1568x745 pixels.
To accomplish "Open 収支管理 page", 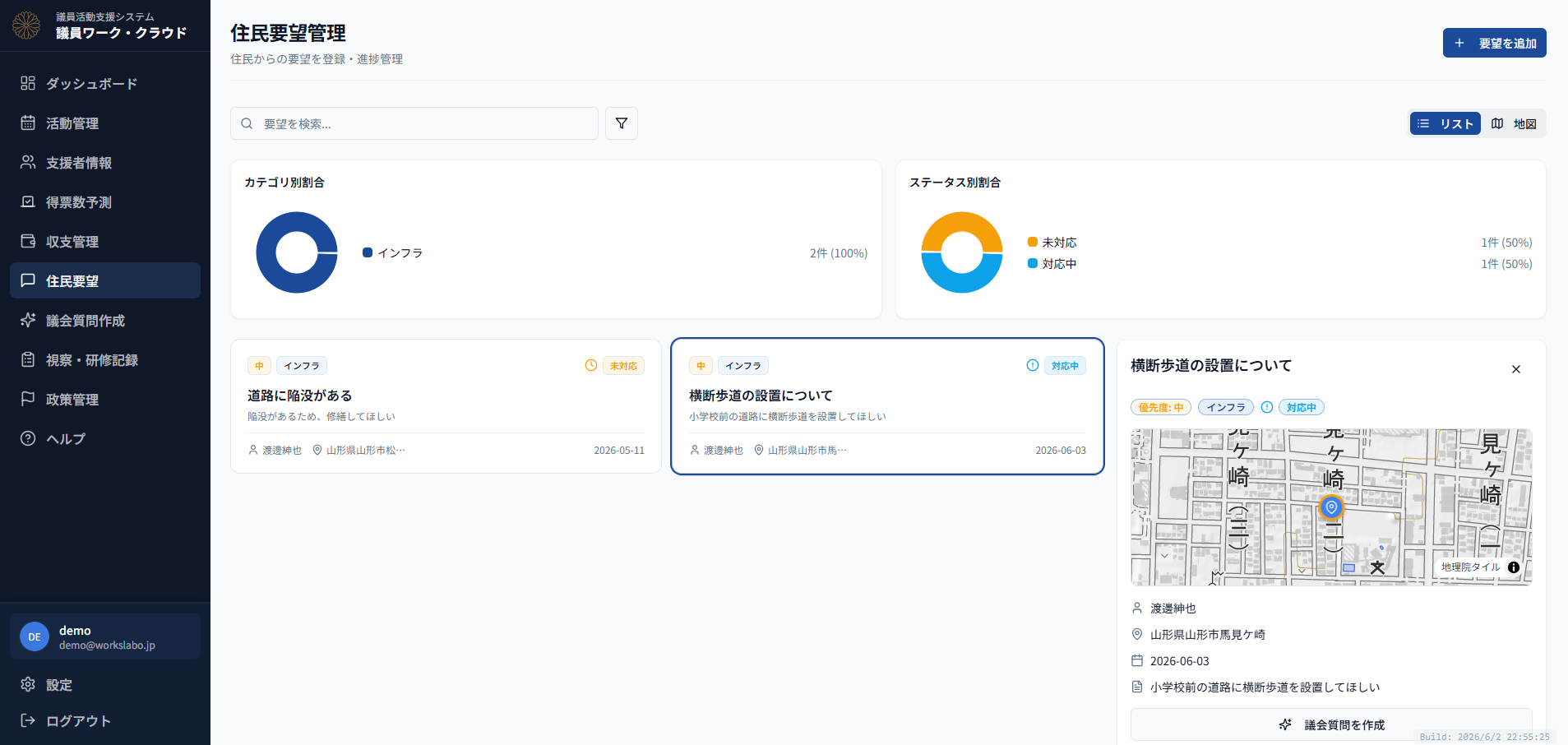I will (105, 241).
